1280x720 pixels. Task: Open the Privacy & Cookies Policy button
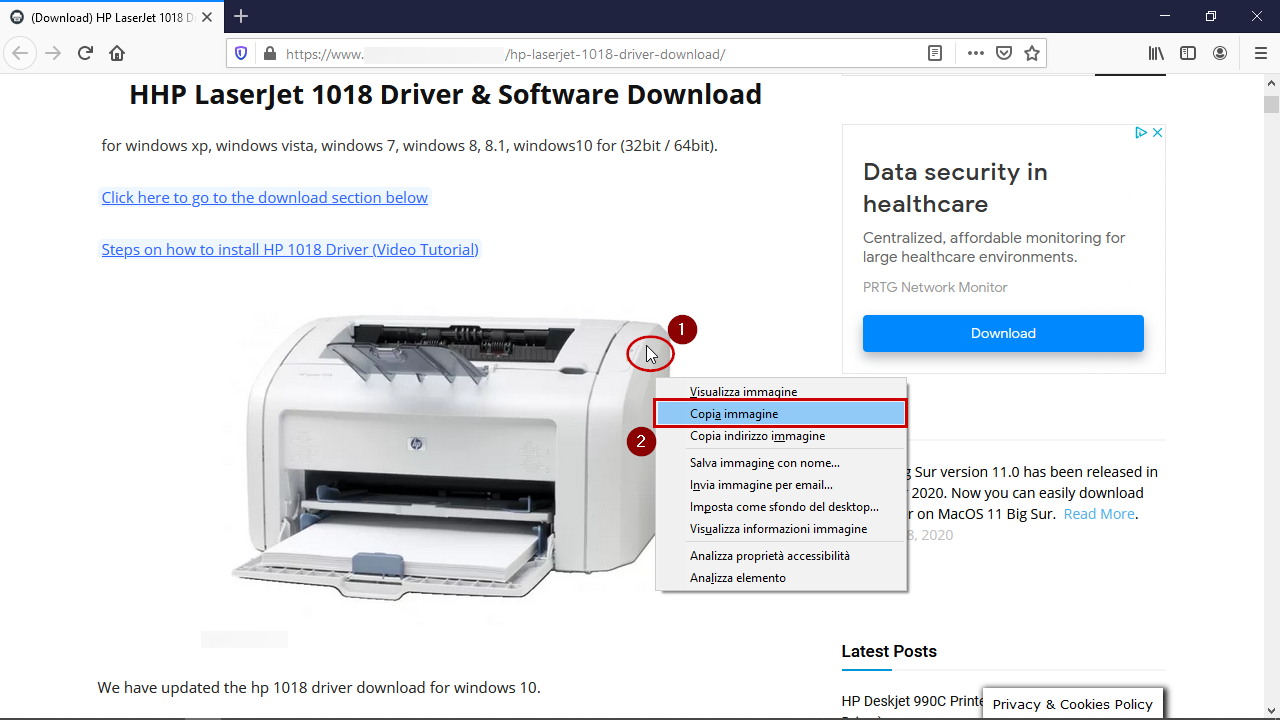point(1072,704)
